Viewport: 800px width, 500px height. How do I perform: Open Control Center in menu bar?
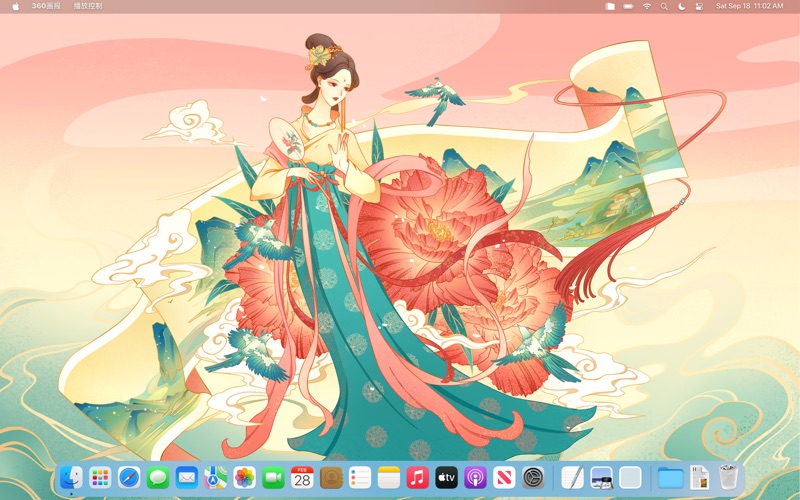[699, 6]
